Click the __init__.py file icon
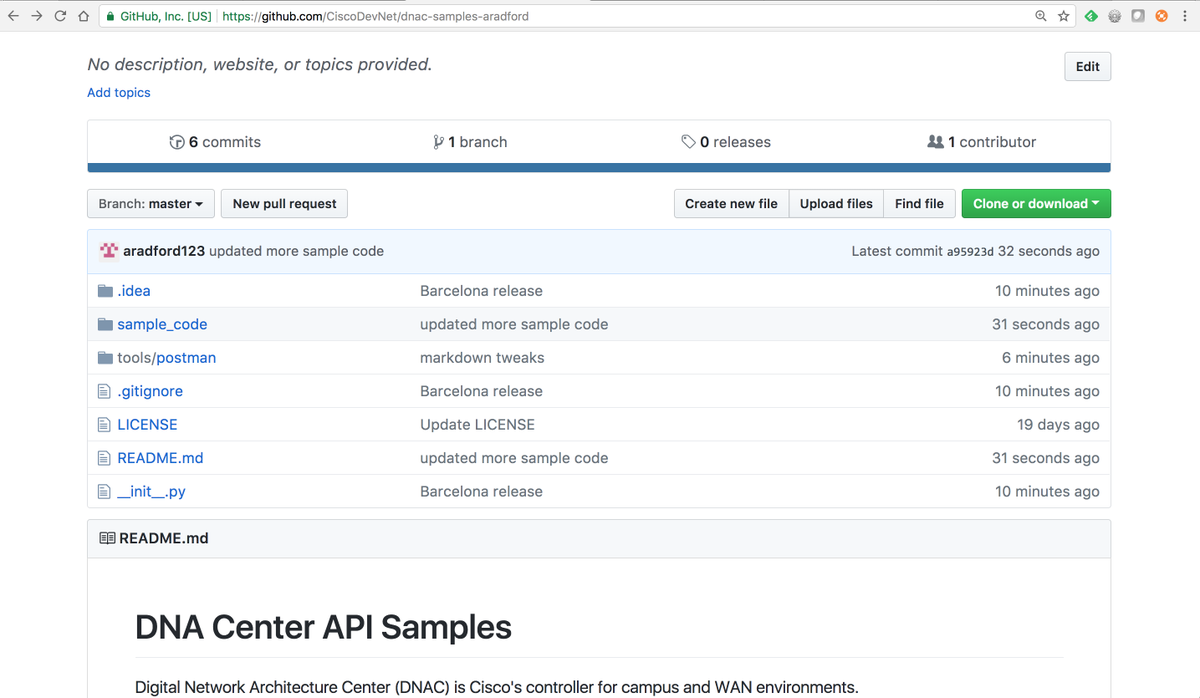Image resolution: width=1200 pixels, height=698 pixels. [104, 492]
